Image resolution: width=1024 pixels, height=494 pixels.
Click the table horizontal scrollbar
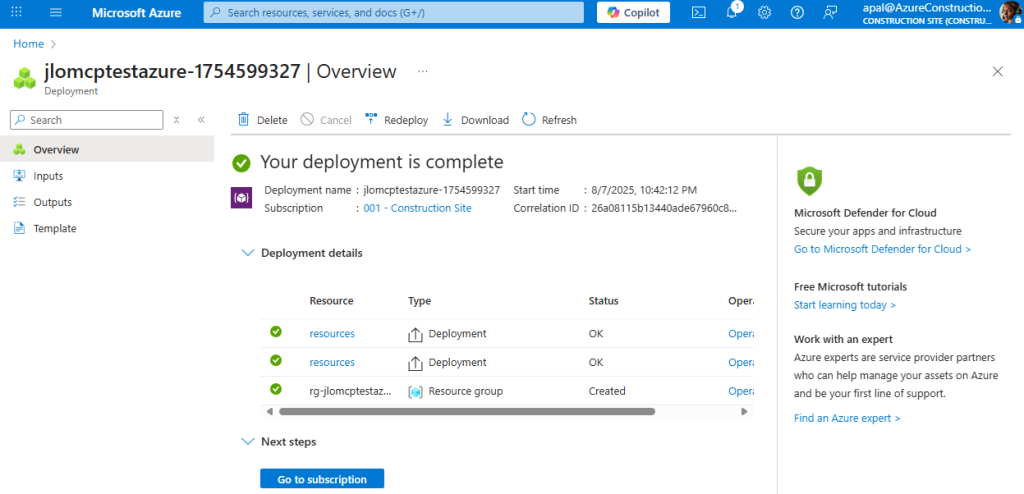(x=467, y=412)
